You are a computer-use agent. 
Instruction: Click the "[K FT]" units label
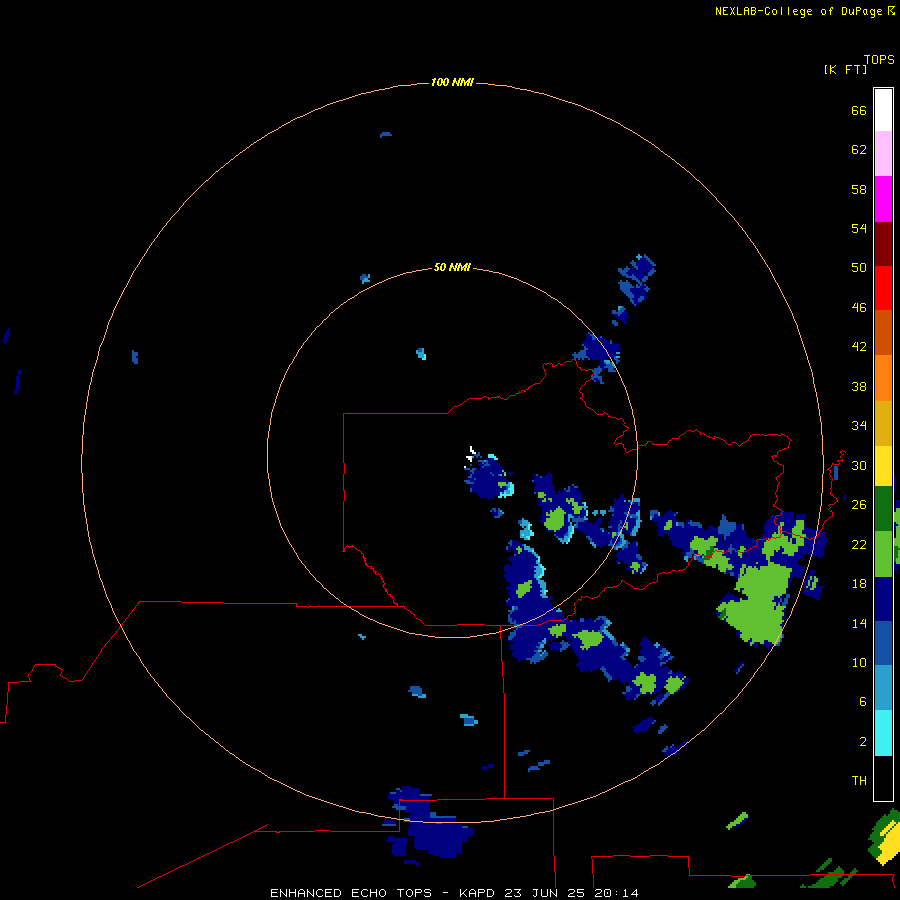click(845, 70)
